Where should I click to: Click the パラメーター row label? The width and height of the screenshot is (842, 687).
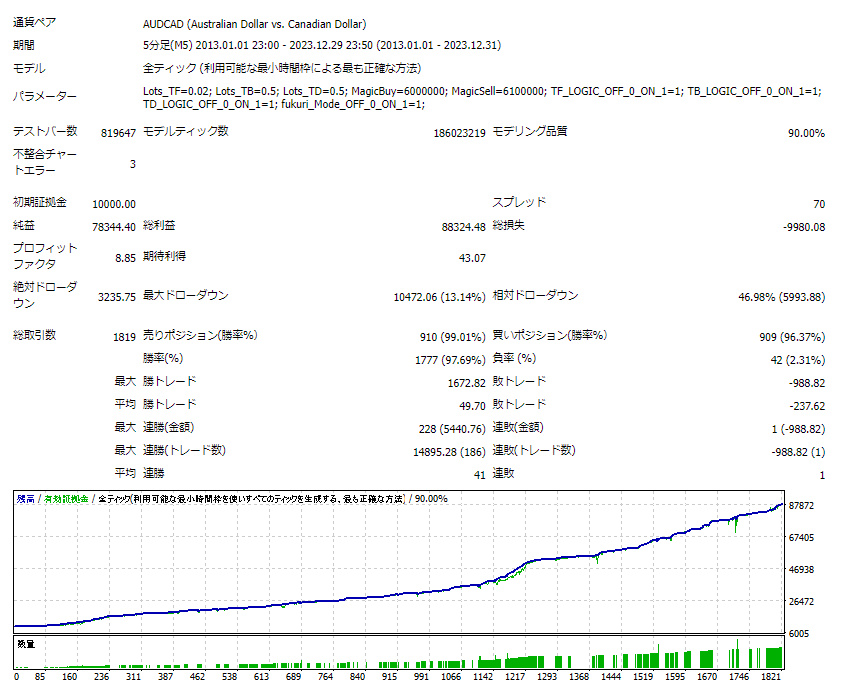[x=45, y=97]
